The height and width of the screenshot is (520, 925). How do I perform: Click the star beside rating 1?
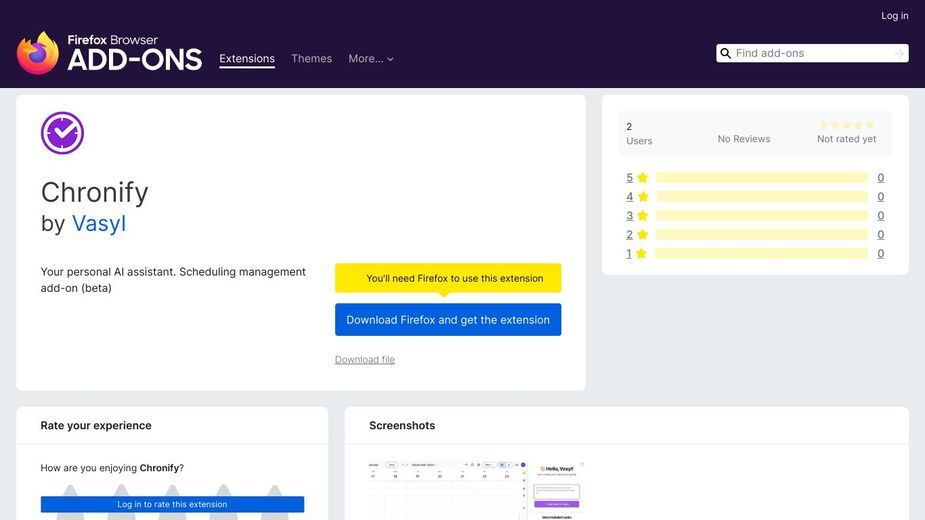(641, 253)
